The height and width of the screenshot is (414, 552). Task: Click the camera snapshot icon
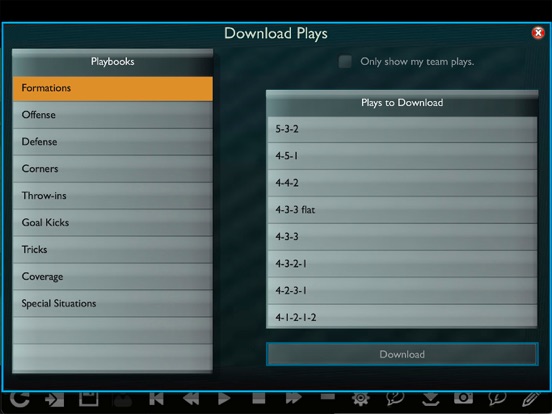[463, 398]
